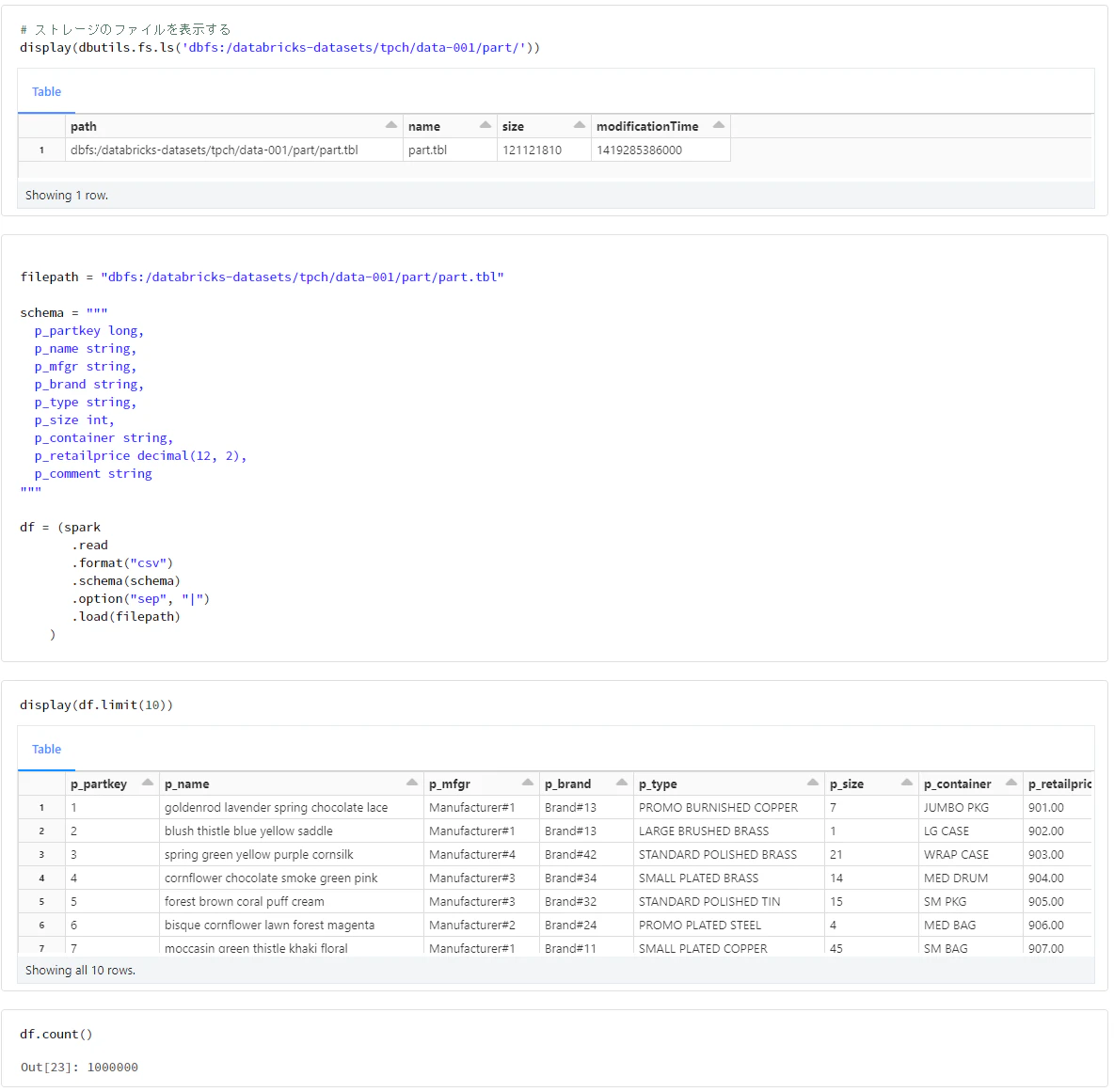Click modificationTime column sort arrow
Image resolution: width=1114 pixels, height=1092 pixels.
718,126
